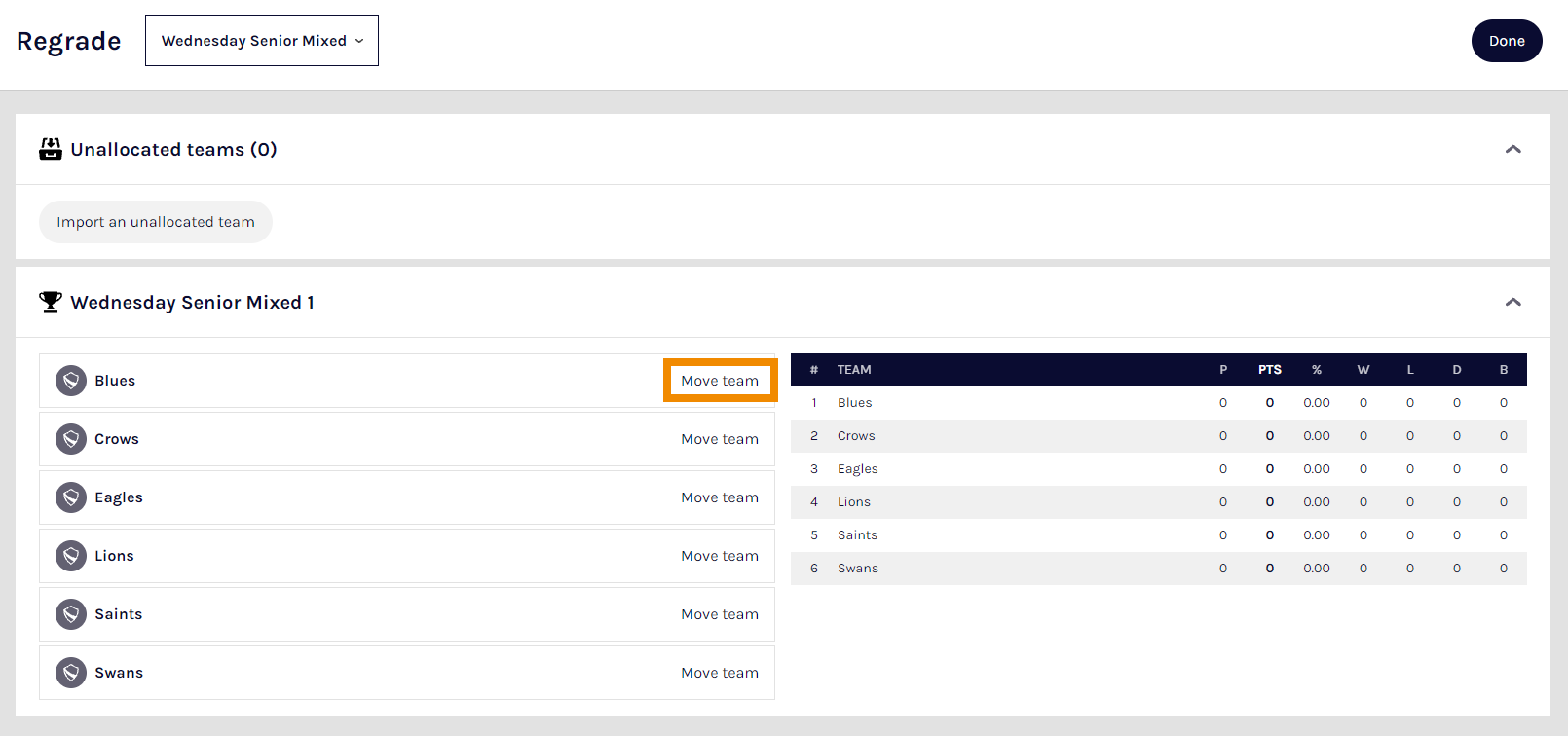This screenshot has height=736, width=1568.
Task: Click Eagles in the ladder table
Action: click(858, 469)
